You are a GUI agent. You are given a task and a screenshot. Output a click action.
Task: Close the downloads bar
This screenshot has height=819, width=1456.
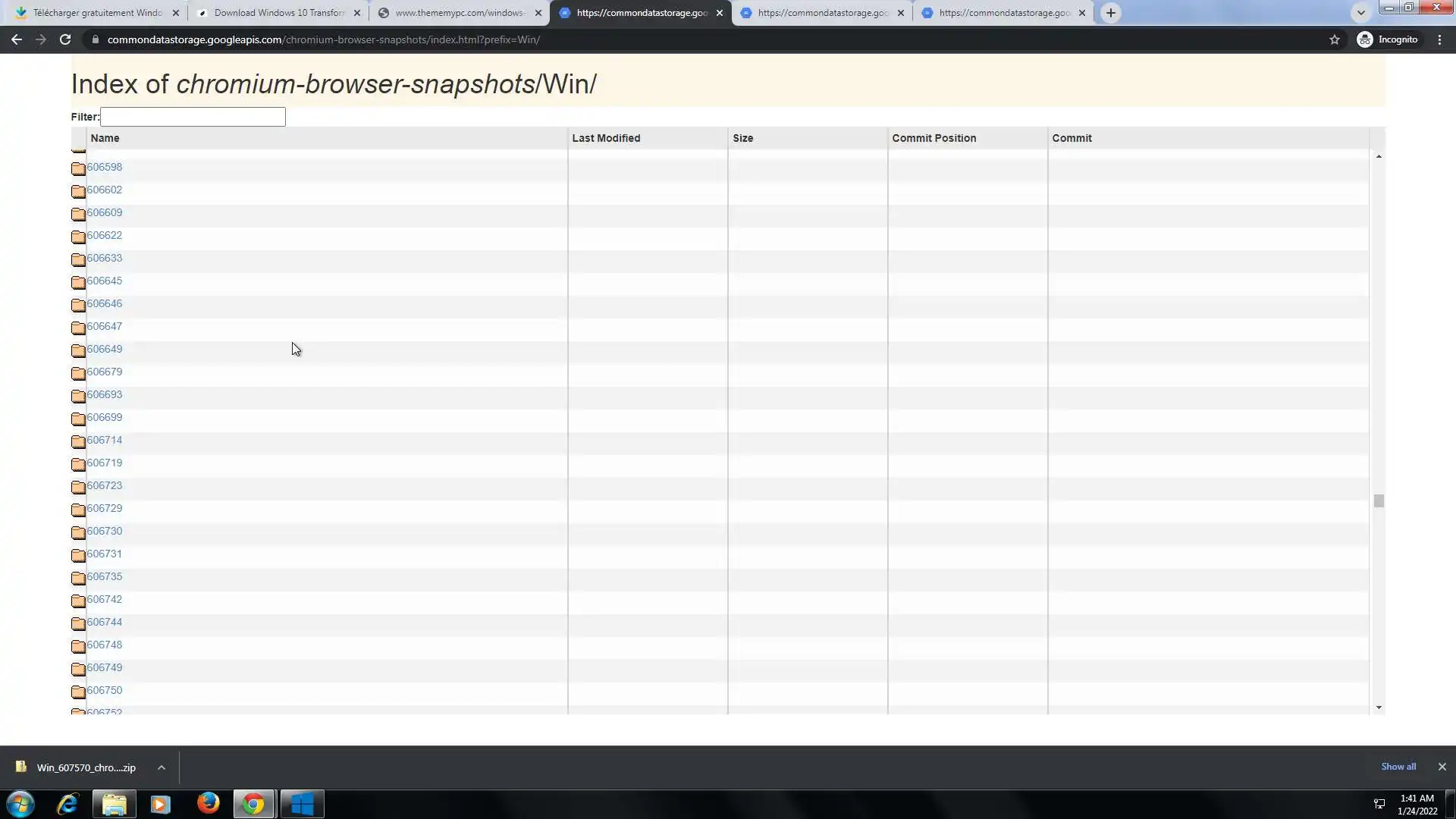click(x=1442, y=767)
